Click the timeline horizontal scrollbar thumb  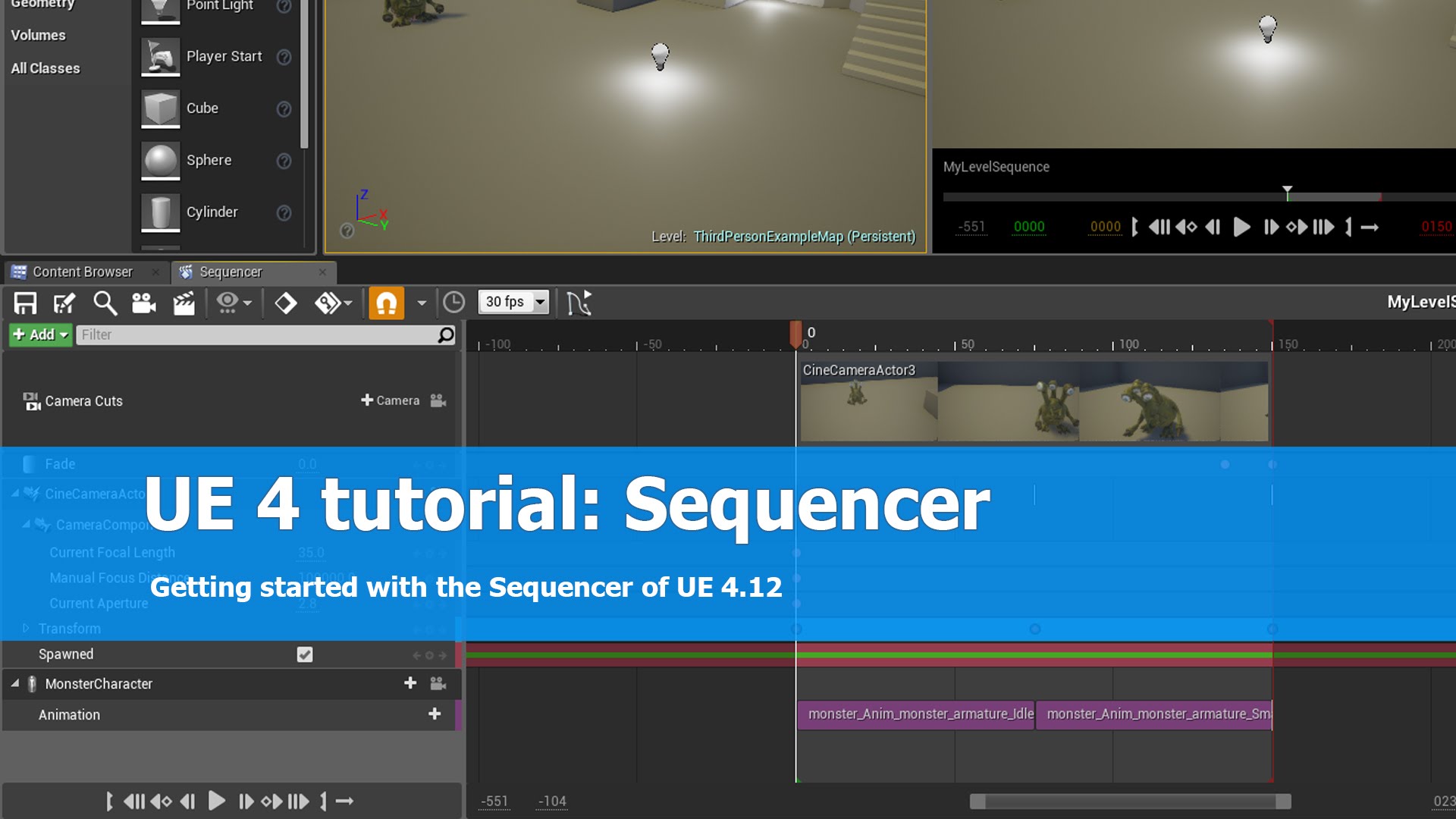pos(1130,802)
